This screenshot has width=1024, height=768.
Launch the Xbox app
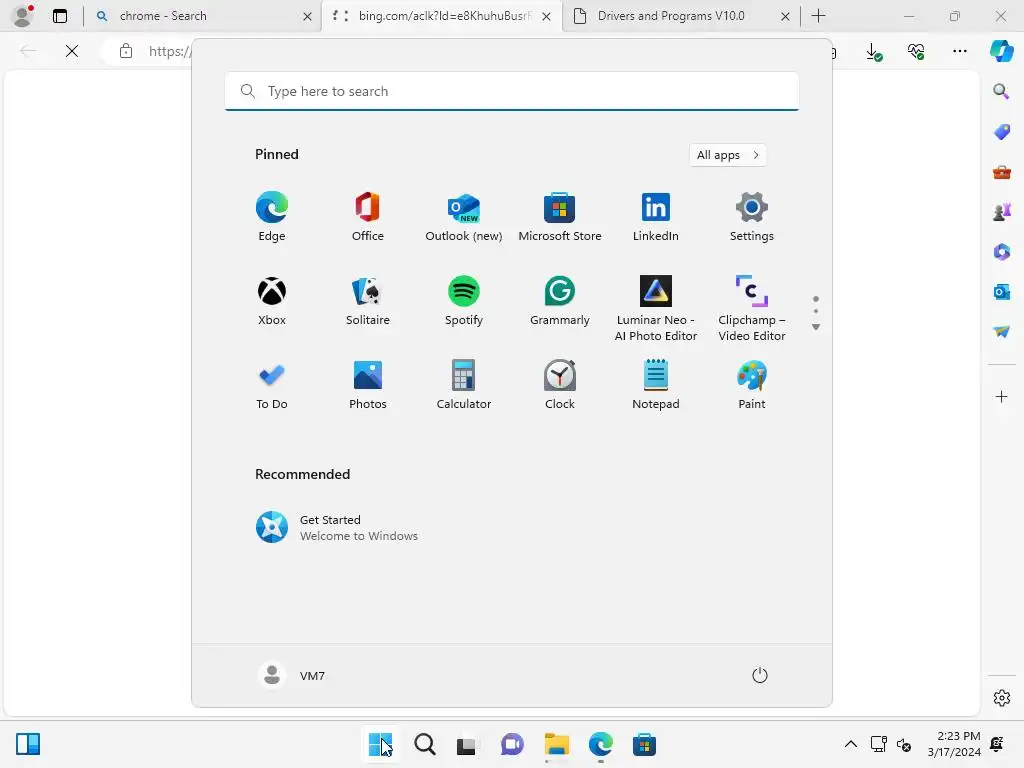[272, 301]
